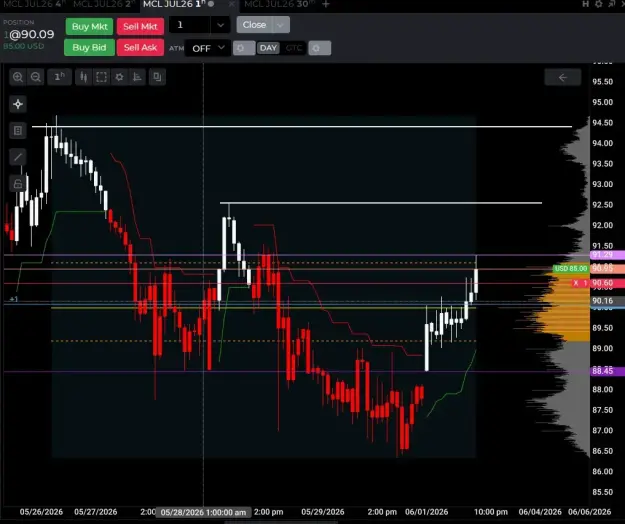Click the 88.45 purple price label
Viewport: 625px width, 524px height.
(607, 371)
